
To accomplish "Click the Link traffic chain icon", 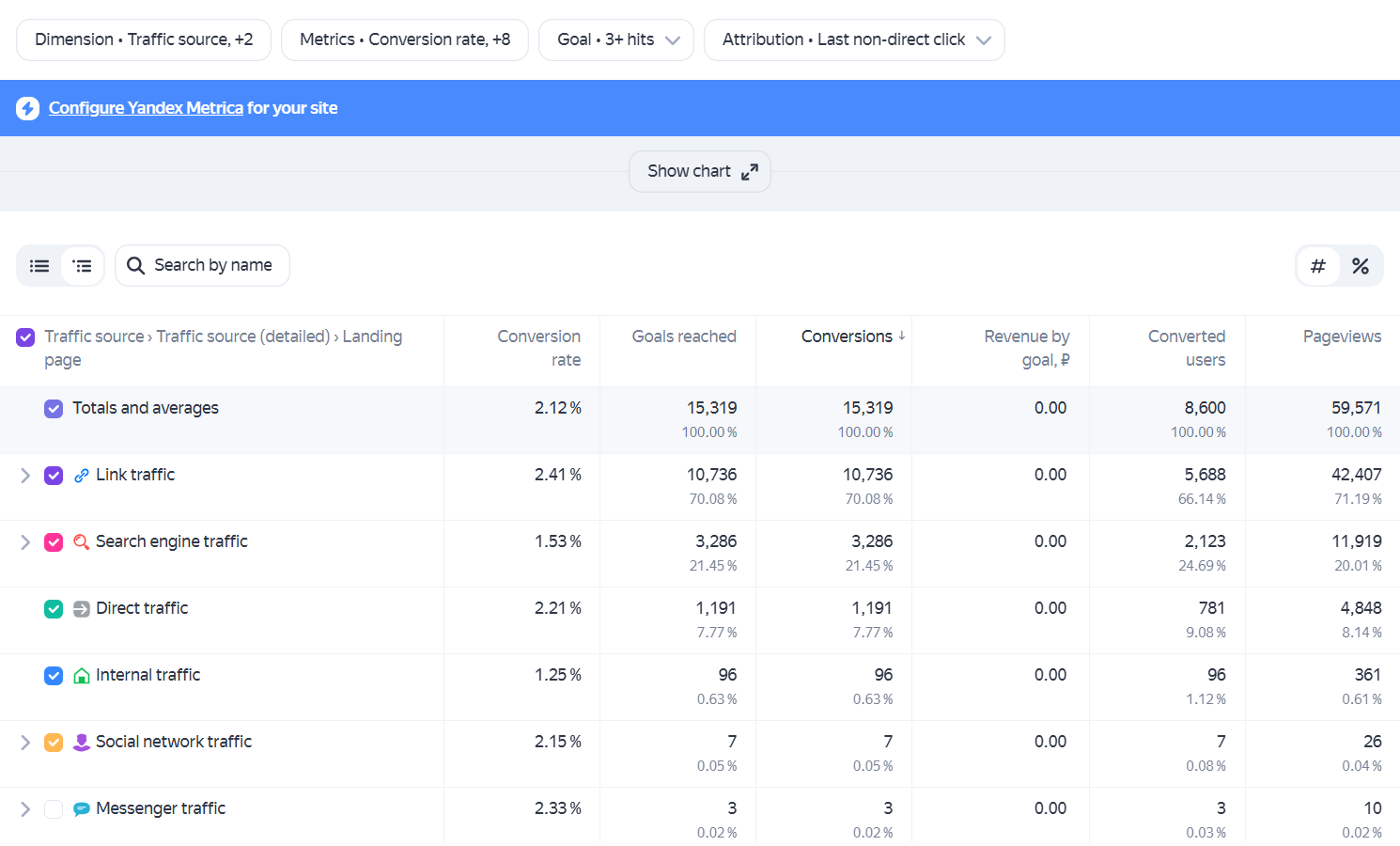I will tap(82, 476).
